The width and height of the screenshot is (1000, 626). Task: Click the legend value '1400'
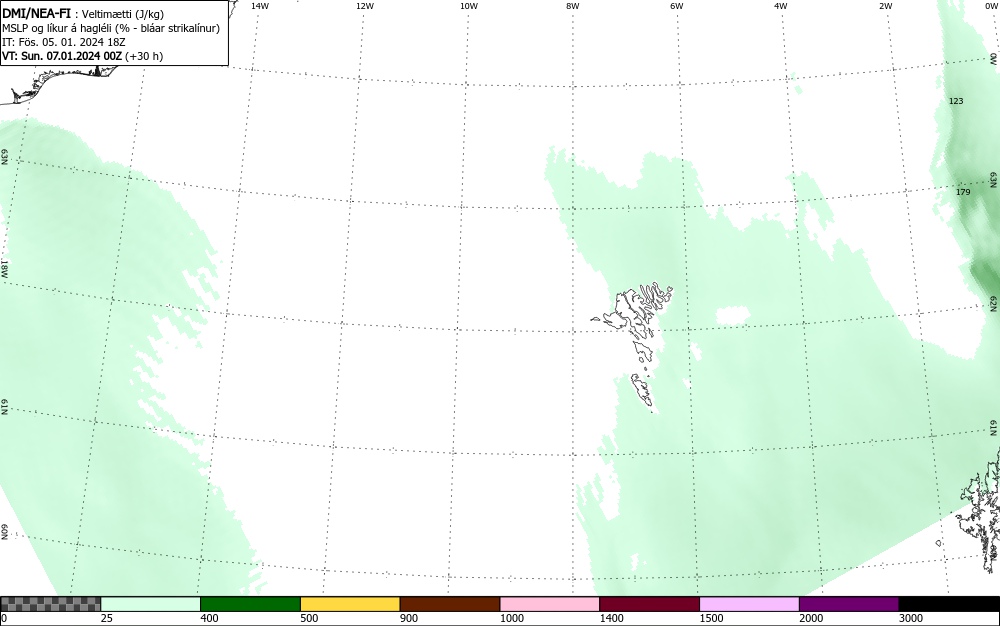(611, 618)
